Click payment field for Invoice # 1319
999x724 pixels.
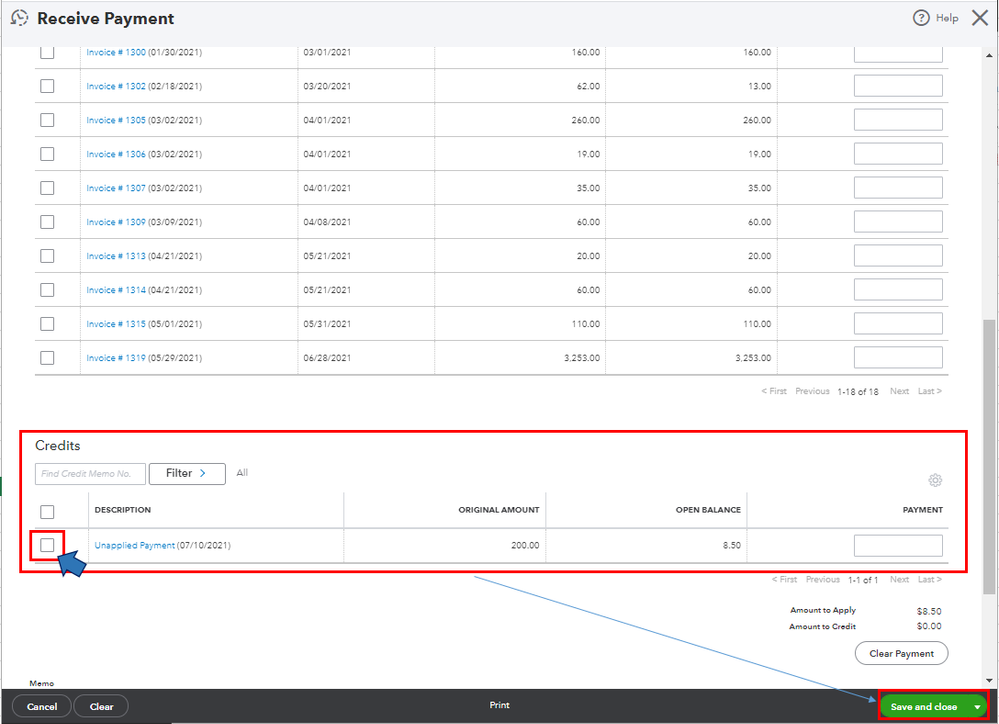898,358
